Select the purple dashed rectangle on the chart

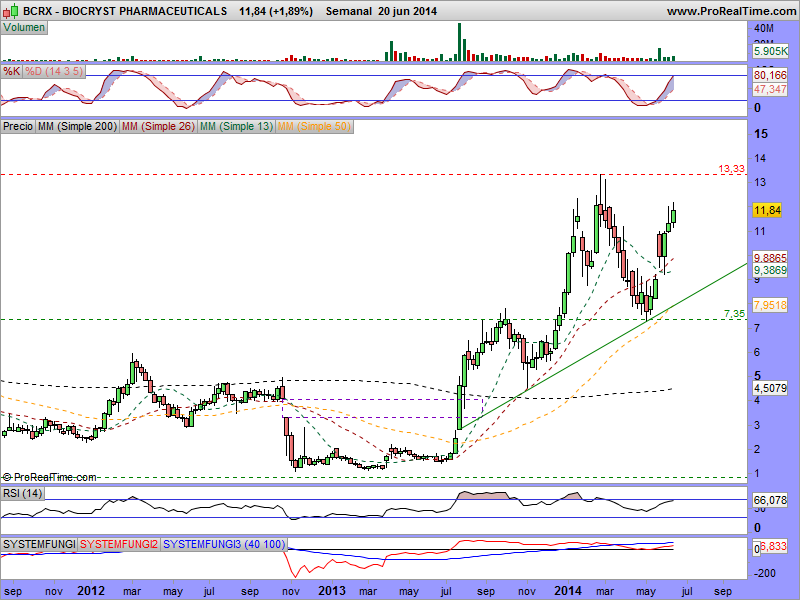pos(382,408)
